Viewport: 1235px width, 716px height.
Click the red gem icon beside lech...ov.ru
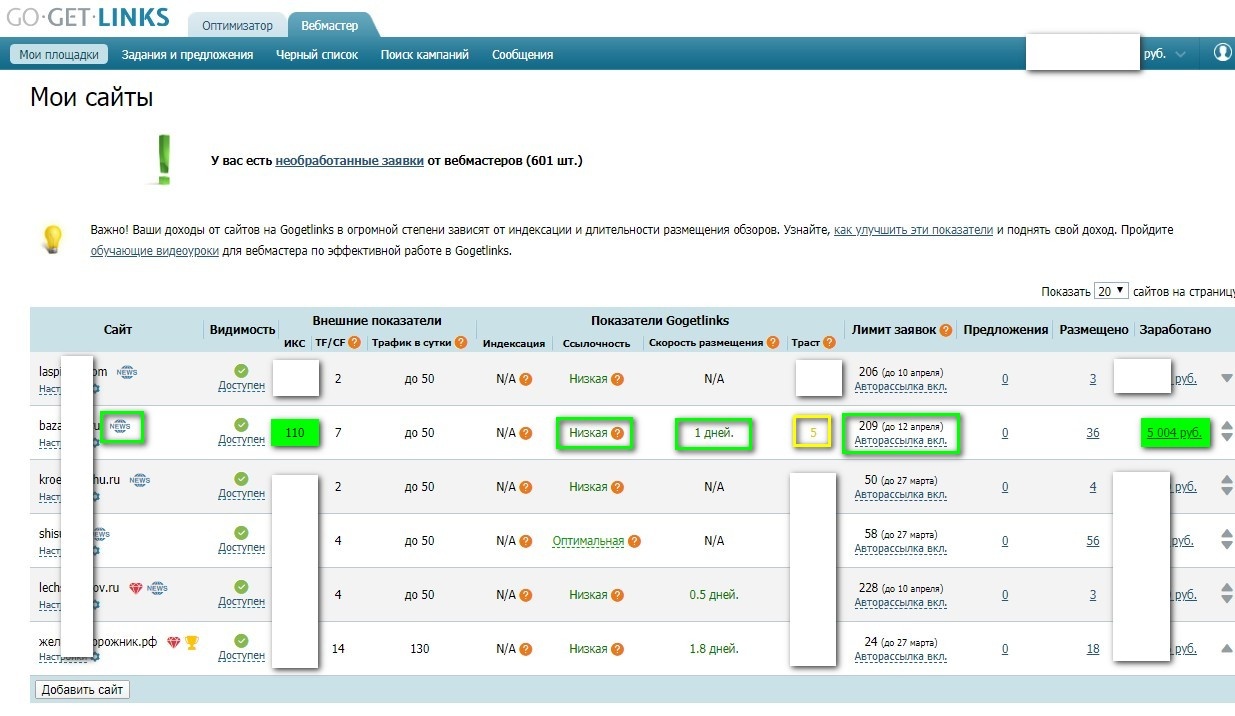click(135, 588)
